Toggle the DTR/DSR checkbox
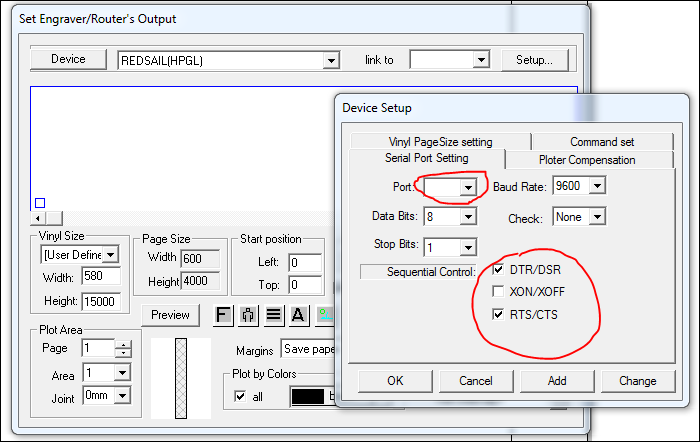The width and height of the screenshot is (700, 442). coord(498,269)
